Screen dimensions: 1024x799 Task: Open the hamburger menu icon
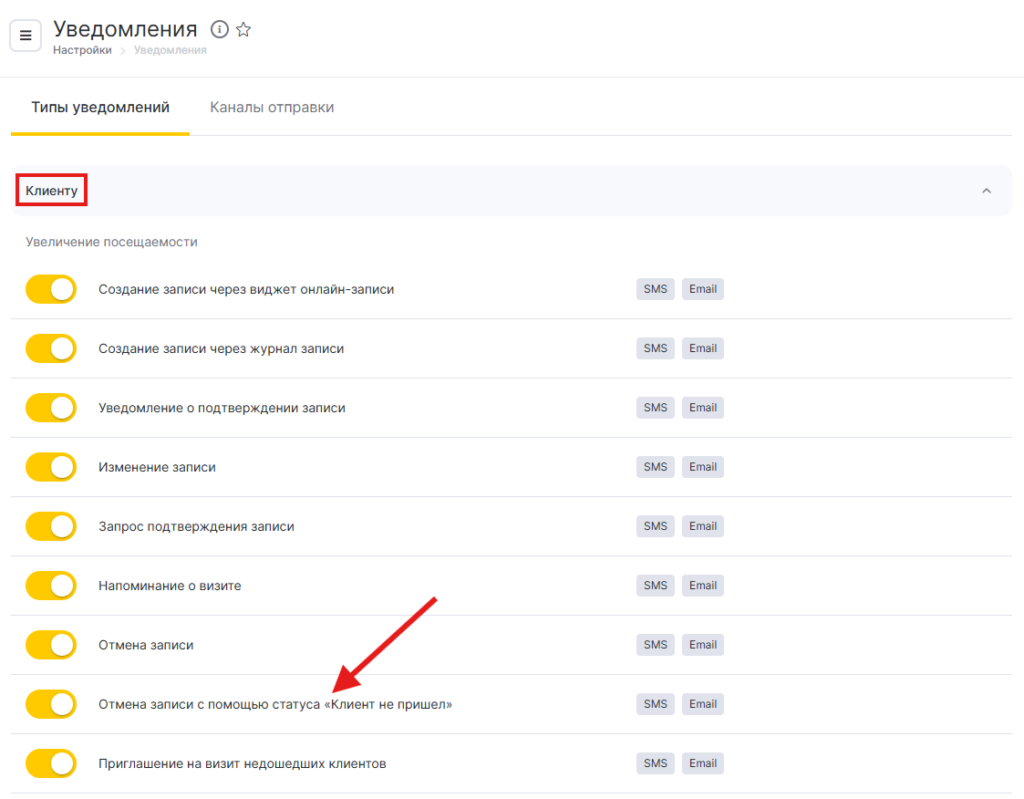point(26,36)
